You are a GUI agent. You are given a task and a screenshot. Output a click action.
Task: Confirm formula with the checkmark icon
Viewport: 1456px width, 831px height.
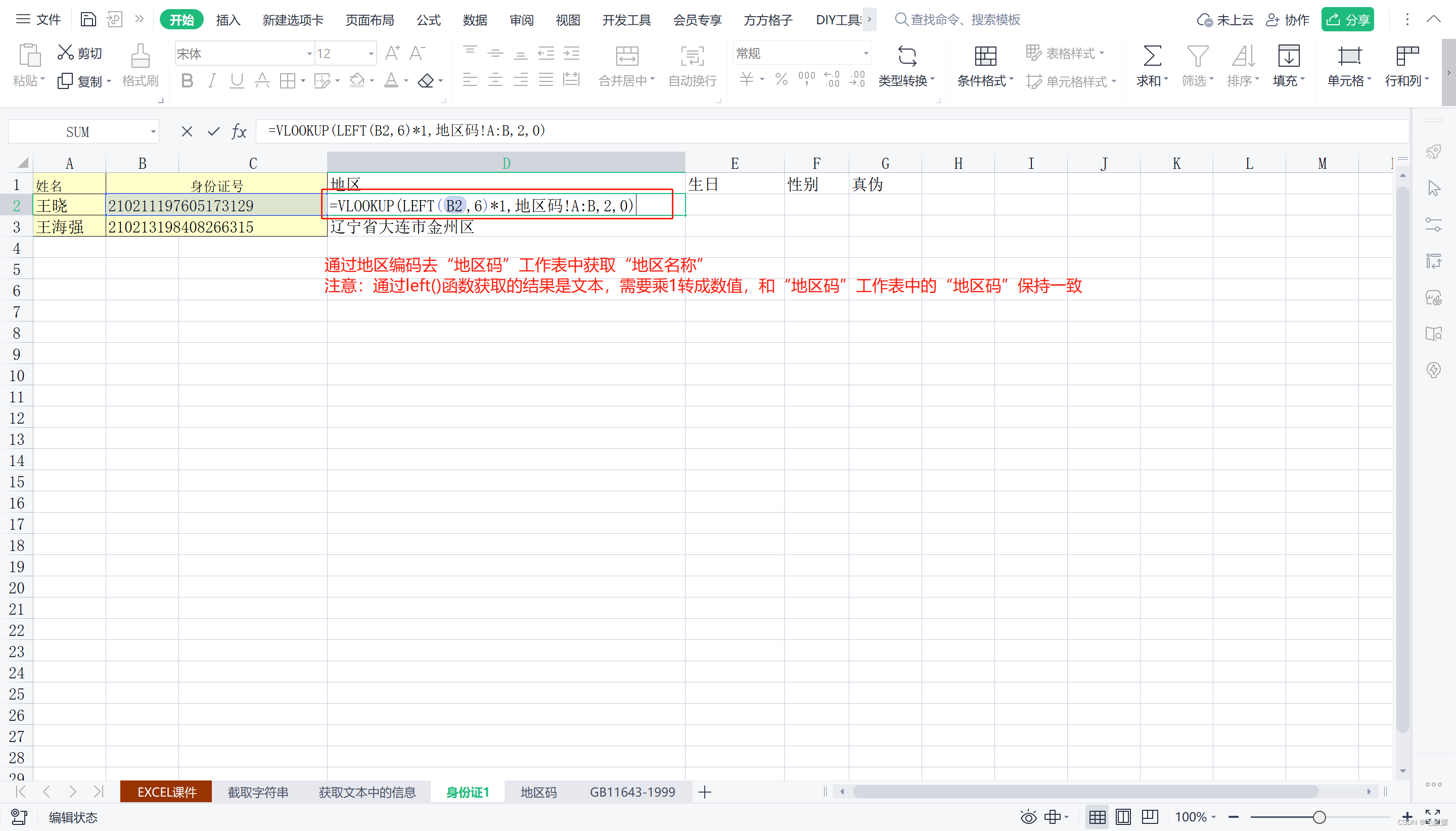[x=213, y=132]
